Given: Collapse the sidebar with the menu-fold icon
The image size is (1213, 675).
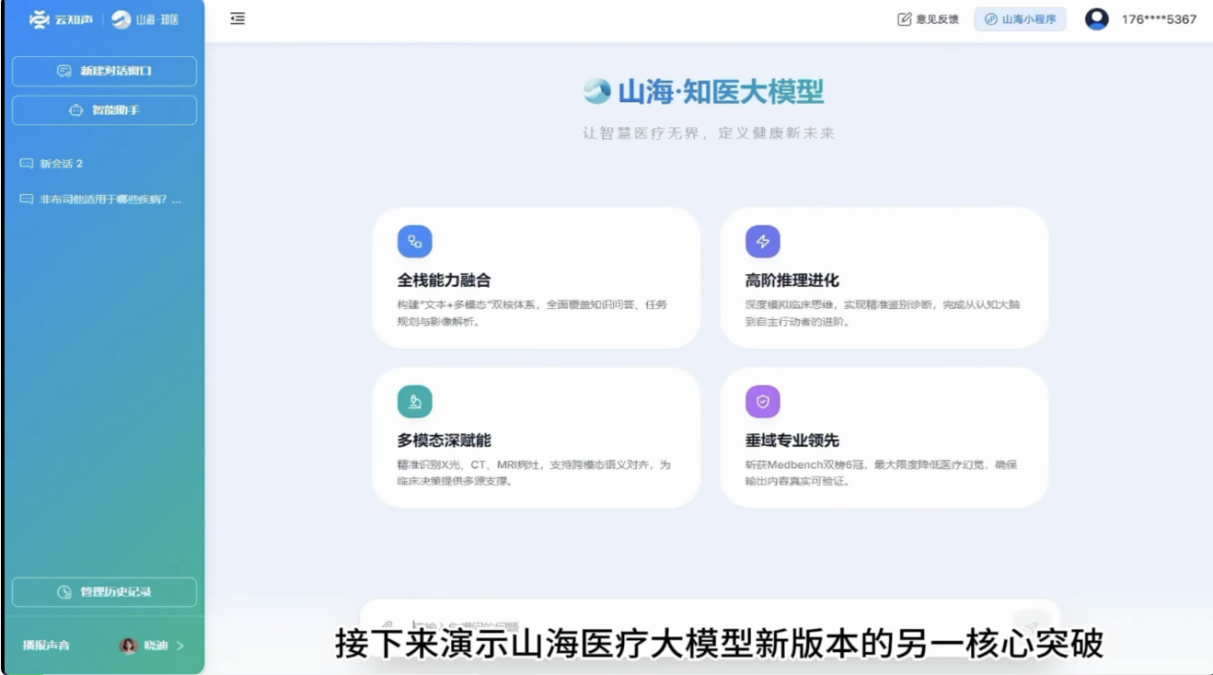Looking at the screenshot, I should click(237, 19).
